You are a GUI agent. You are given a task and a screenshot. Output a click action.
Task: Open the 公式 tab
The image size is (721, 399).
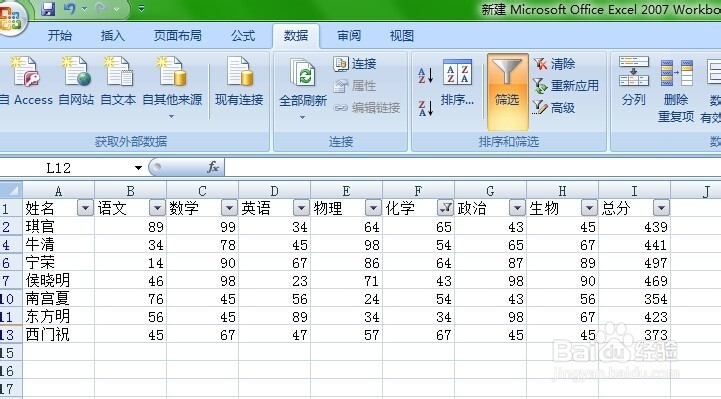(x=243, y=36)
